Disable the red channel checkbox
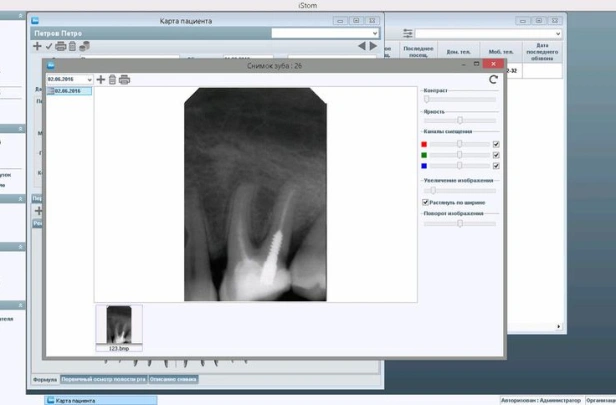The image size is (616, 405). click(x=496, y=144)
